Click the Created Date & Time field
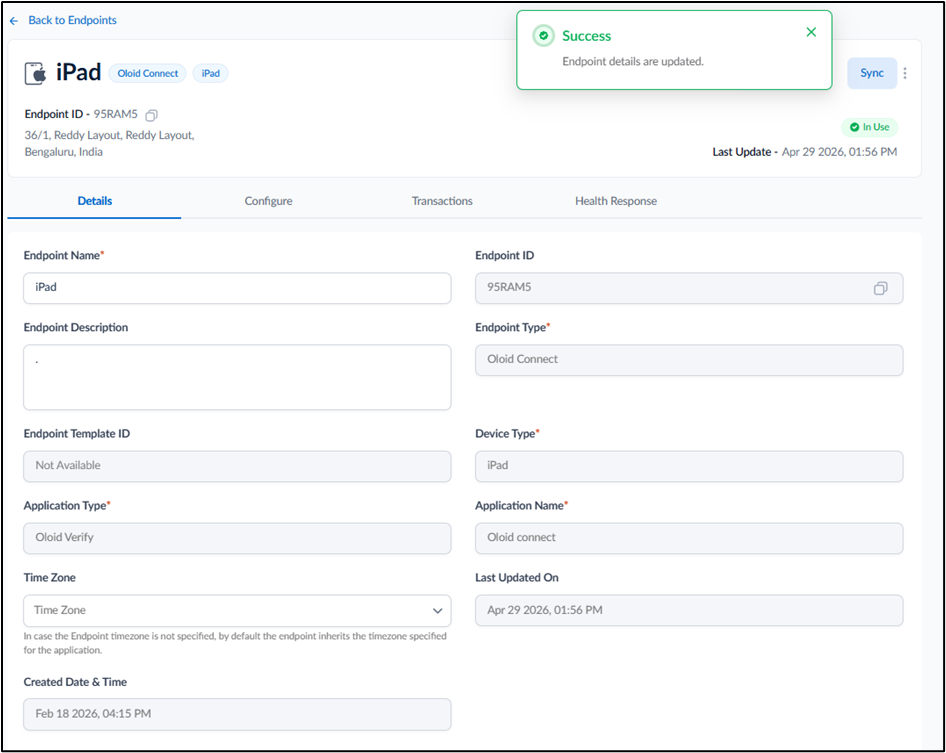946x753 pixels. point(237,714)
